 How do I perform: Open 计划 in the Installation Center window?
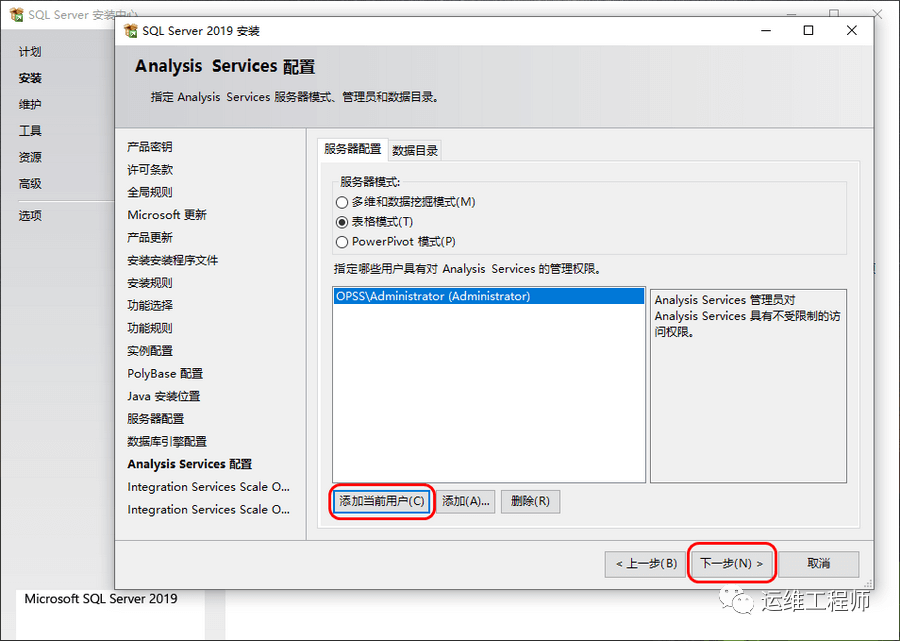pyautogui.click(x=30, y=52)
